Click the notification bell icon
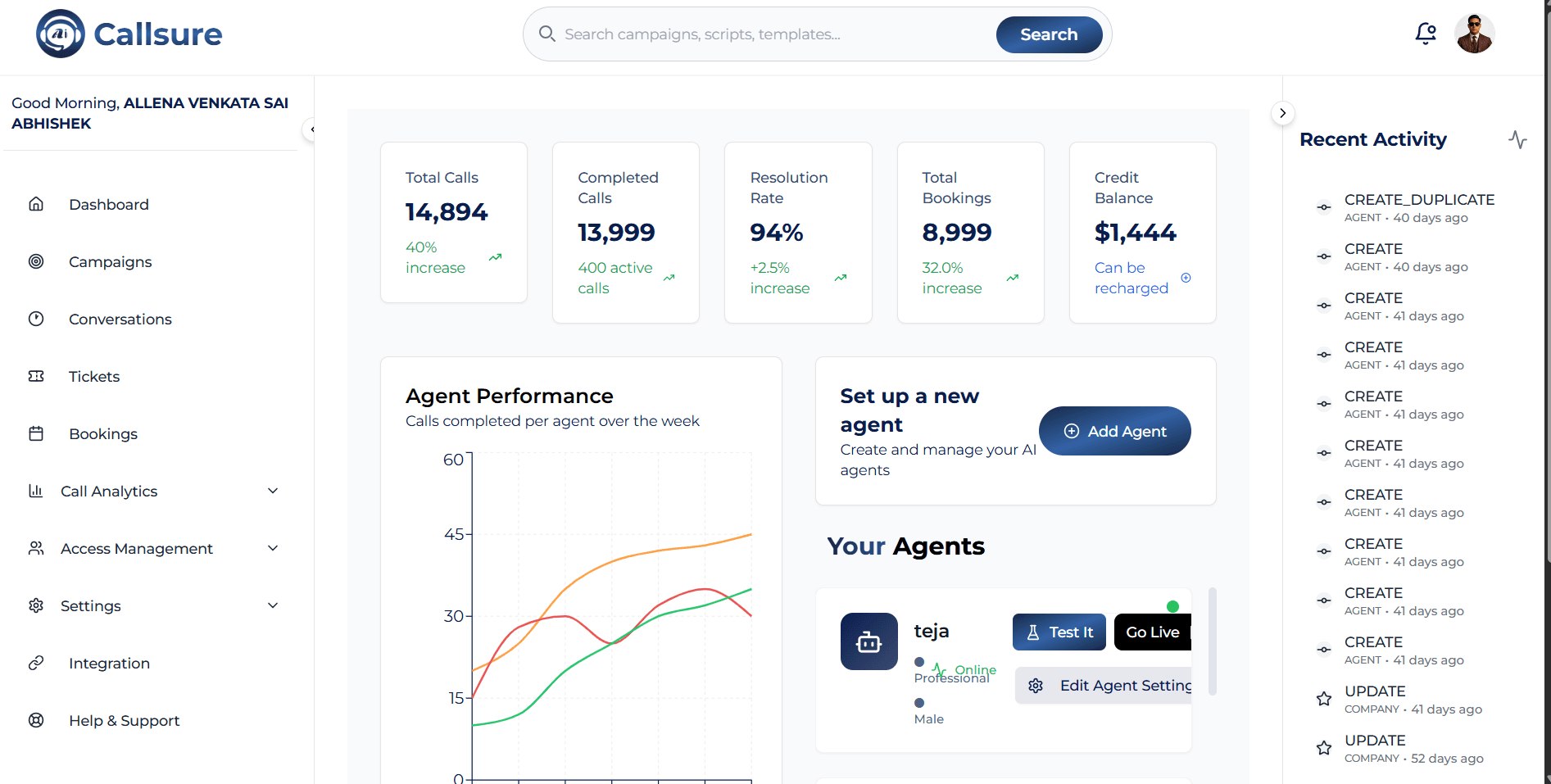This screenshot has height=784, width=1551. click(1426, 33)
